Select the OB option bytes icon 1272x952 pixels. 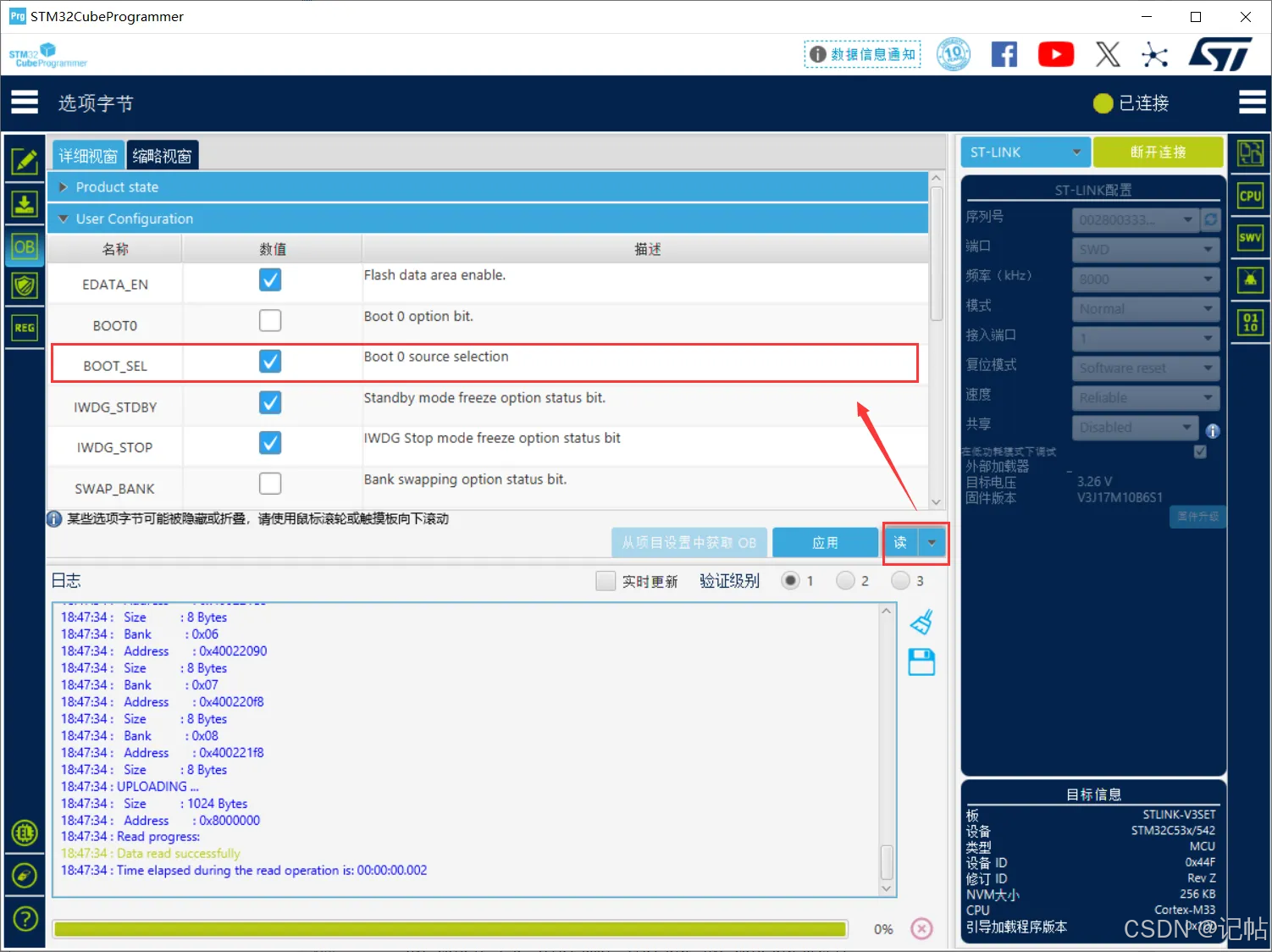(25, 246)
